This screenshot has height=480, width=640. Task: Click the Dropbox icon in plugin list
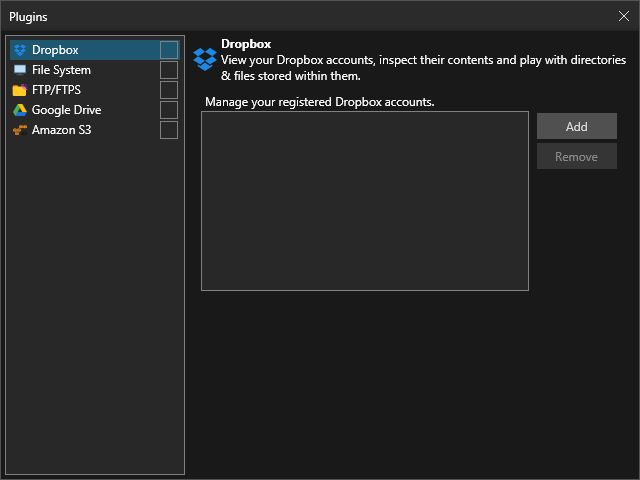(x=20, y=50)
